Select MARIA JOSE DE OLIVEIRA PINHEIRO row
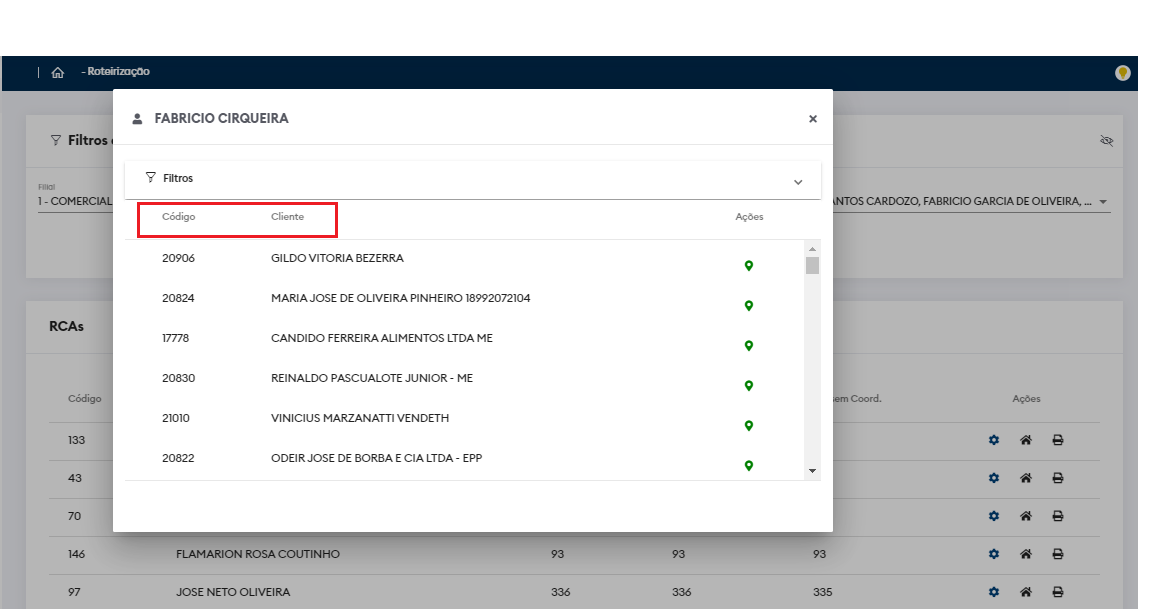 coord(400,298)
